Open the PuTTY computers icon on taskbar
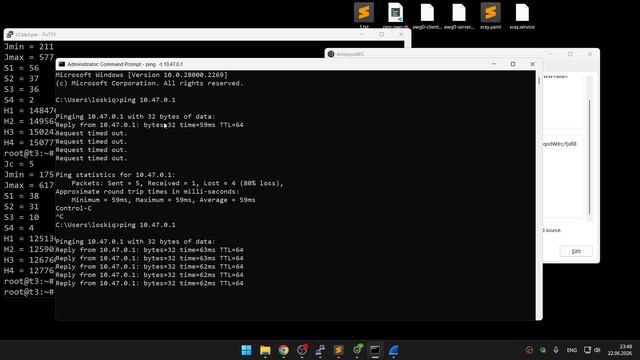This screenshot has width=640, height=360. pos(320,350)
